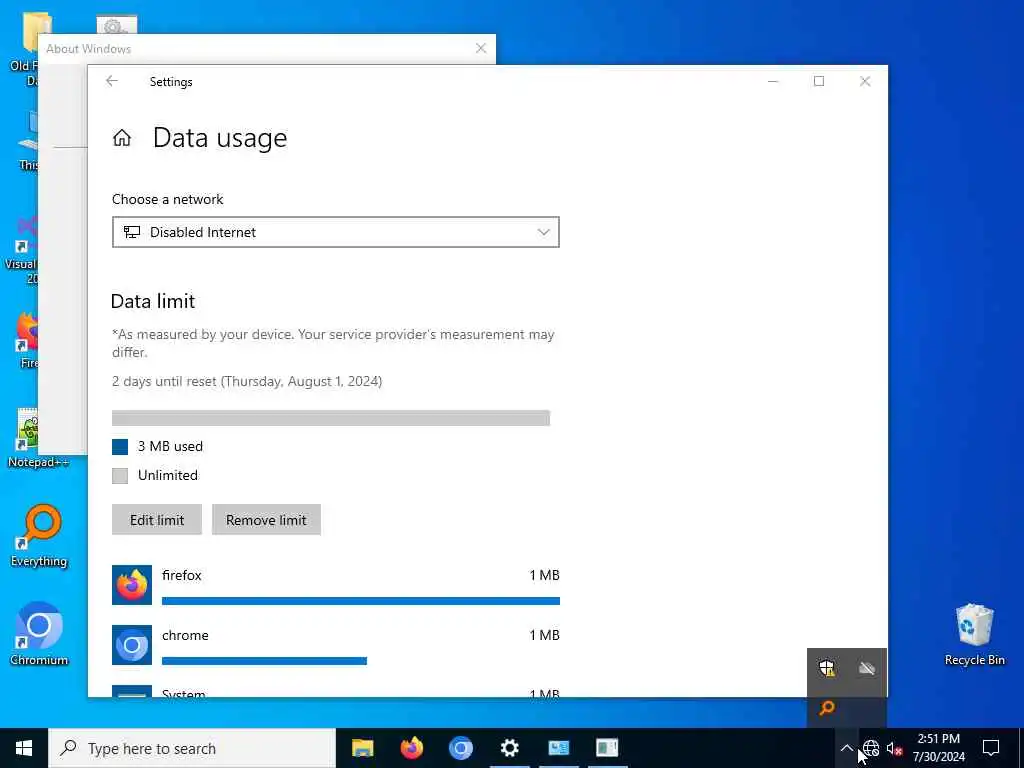Click the Settings gear taskbar icon
The width and height of the screenshot is (1024, 768).
point(509,748)
